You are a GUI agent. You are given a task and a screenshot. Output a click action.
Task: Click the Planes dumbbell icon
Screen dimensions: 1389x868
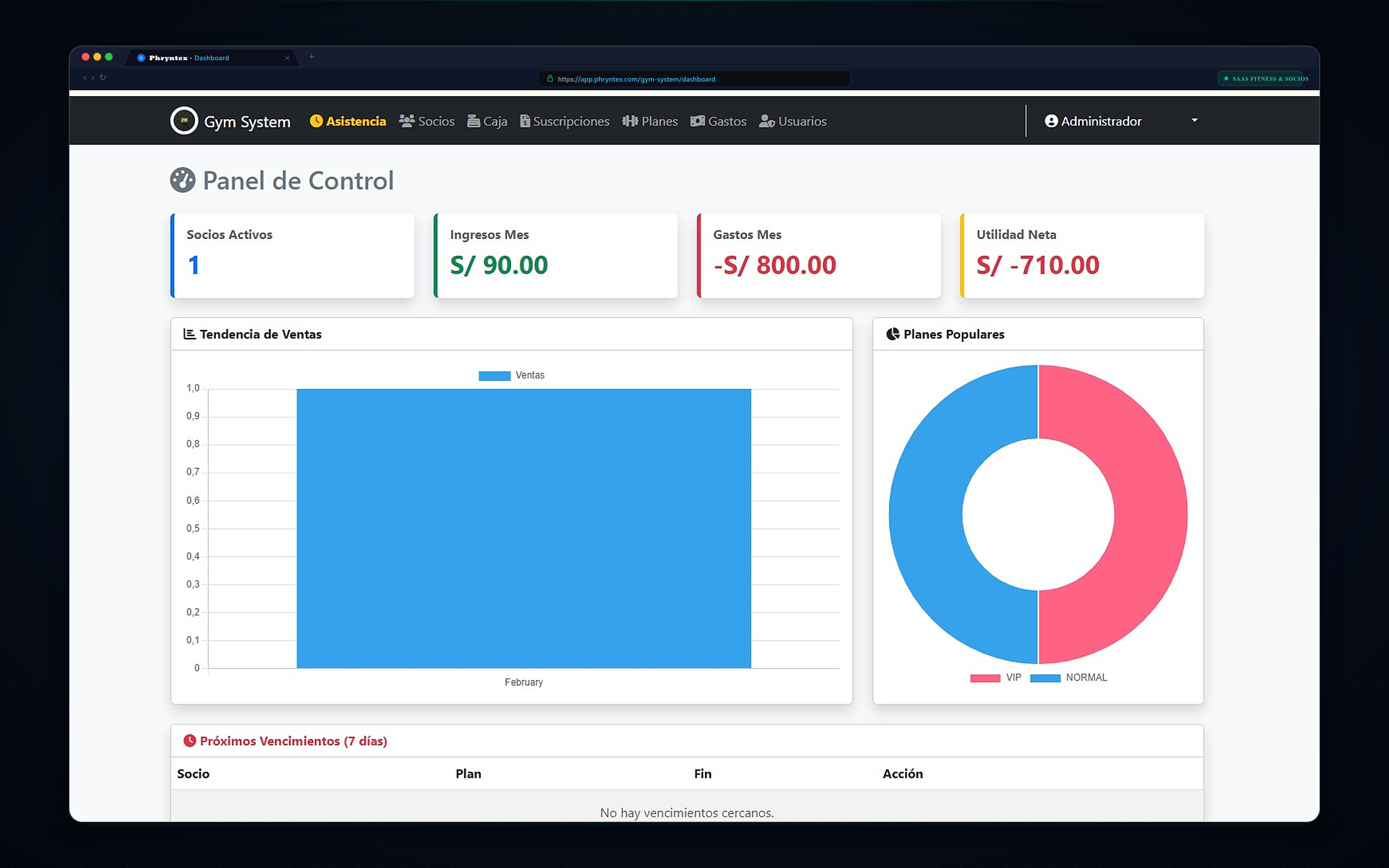(630, 121)
